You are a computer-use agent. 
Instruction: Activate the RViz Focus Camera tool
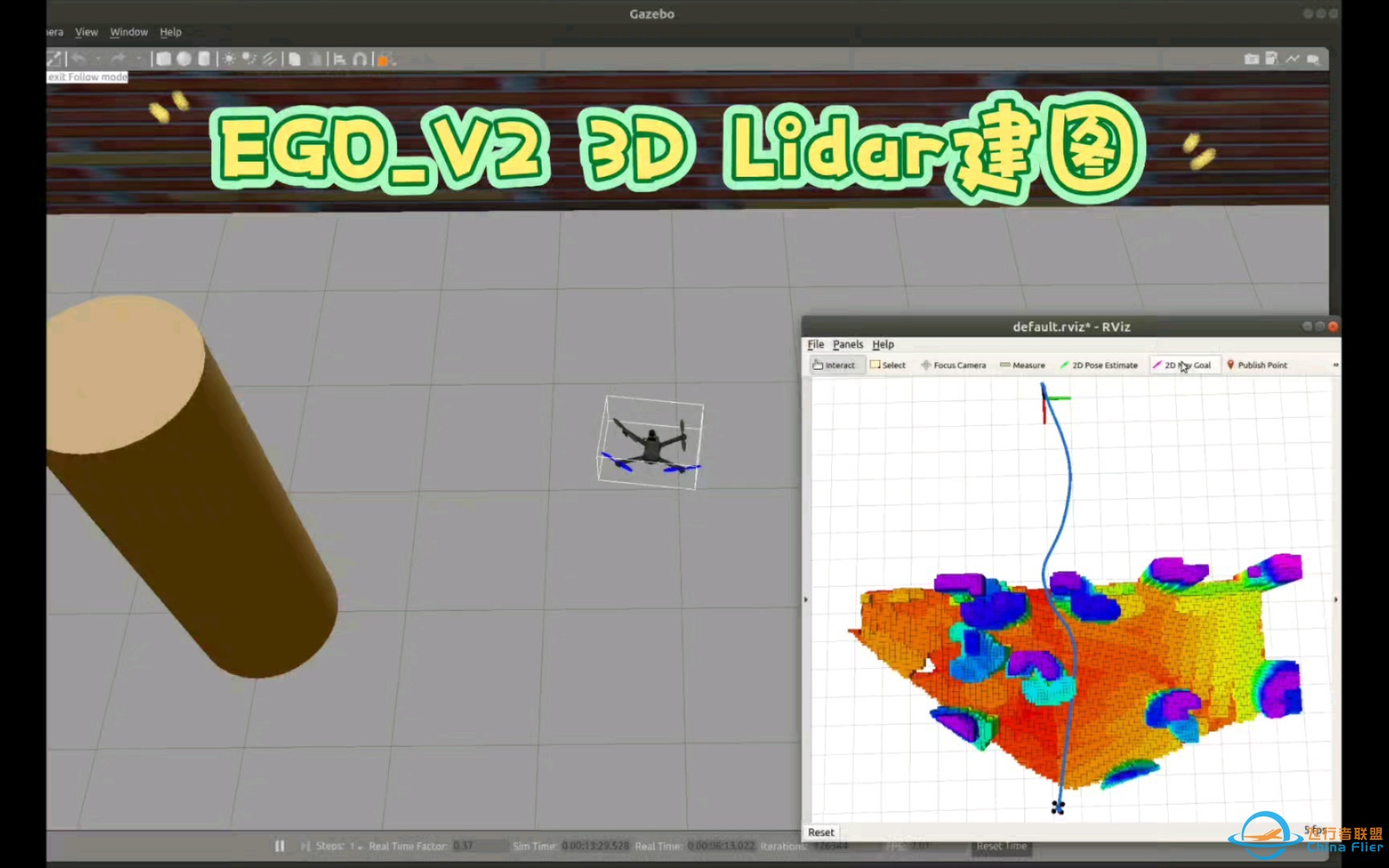coord(953,365)
